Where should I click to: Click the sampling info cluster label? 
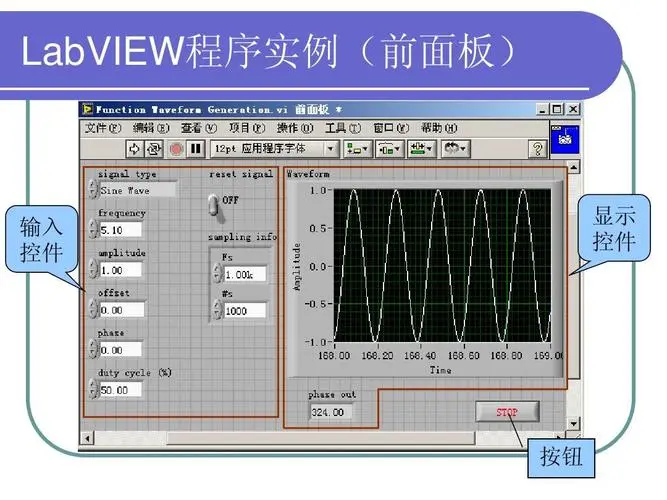point(242,237)
